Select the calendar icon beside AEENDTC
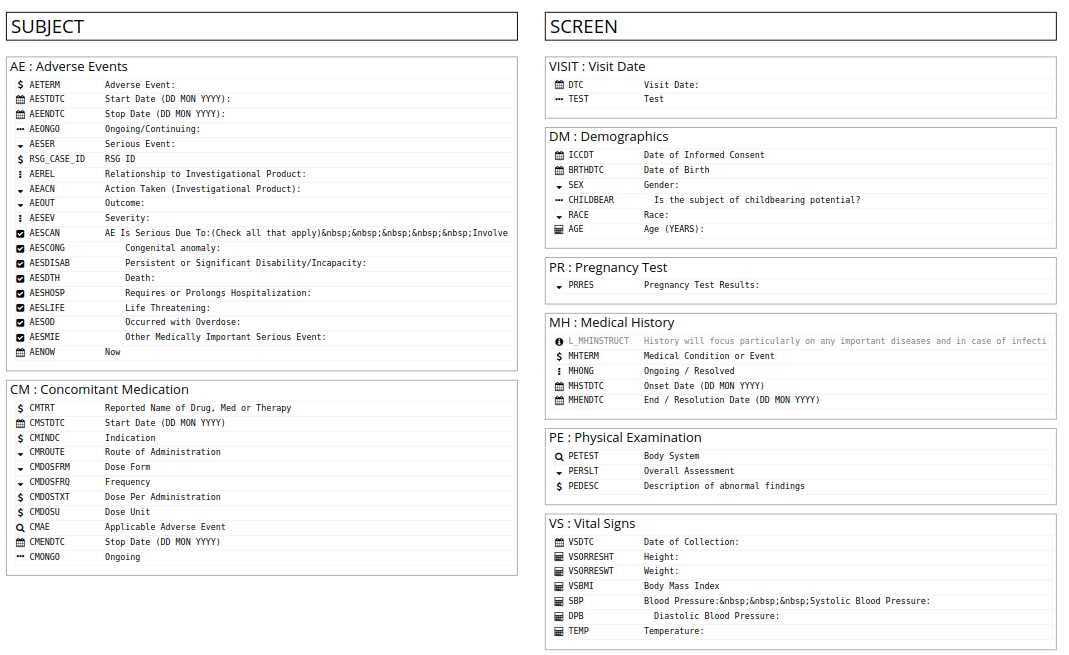The width and height of the screenshot is (1069, 655). click(x=20, y=115)
